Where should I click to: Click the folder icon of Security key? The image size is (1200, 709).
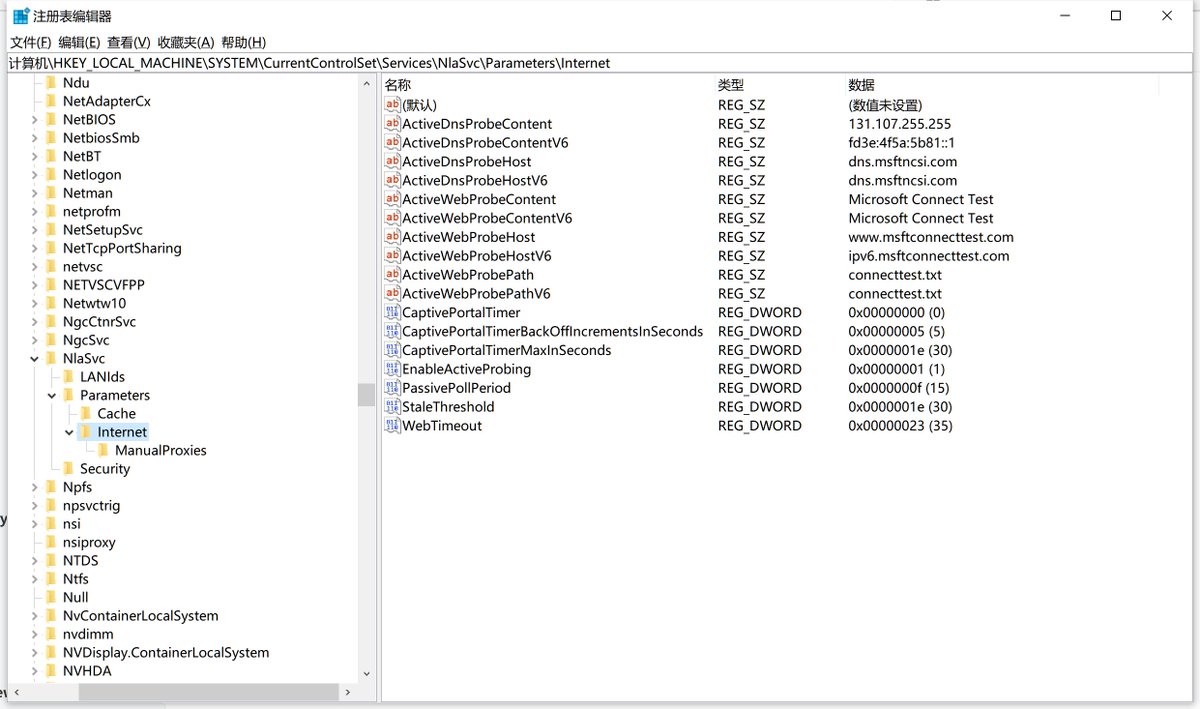pos(69,468)
